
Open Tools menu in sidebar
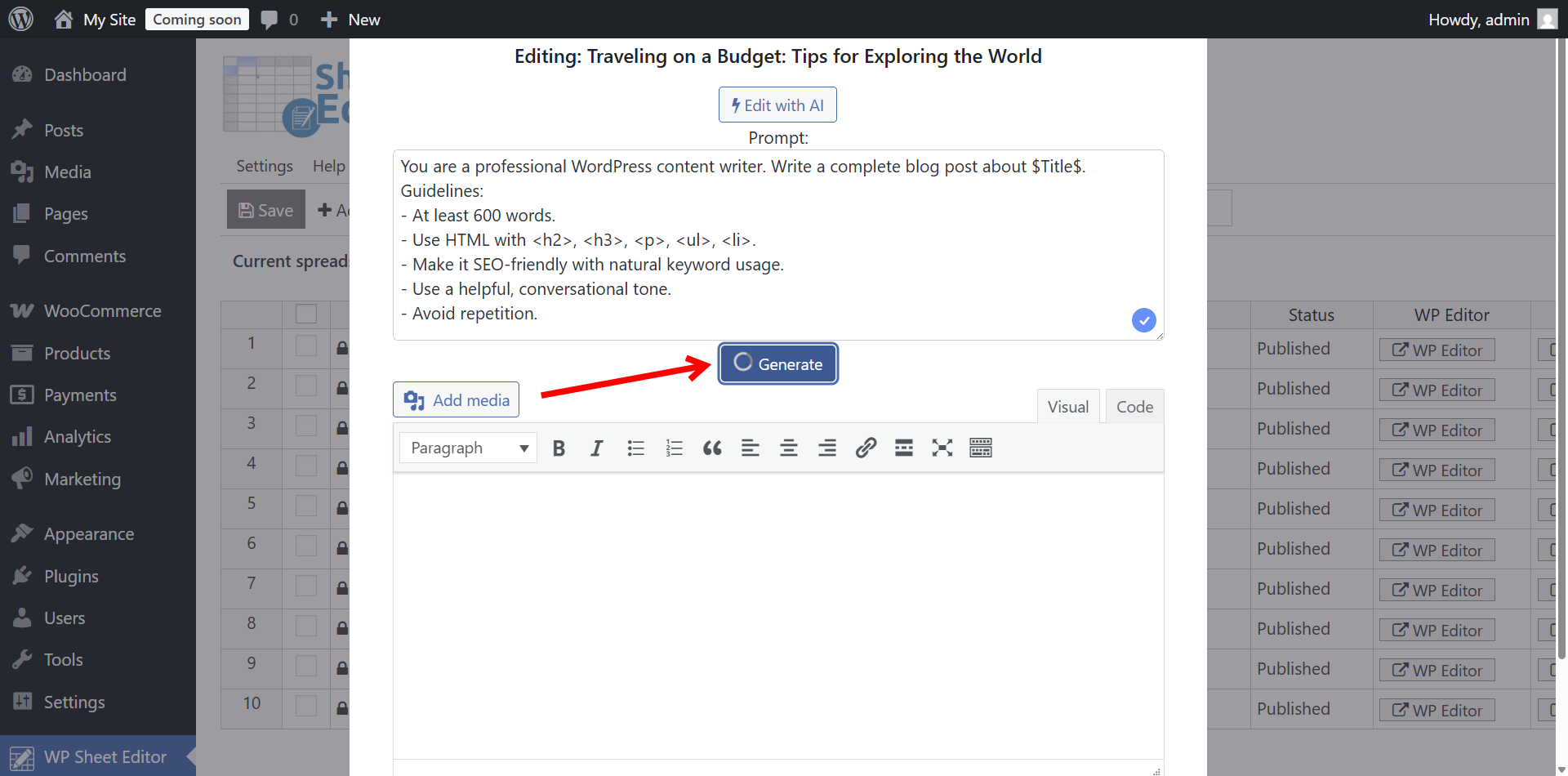98,659
